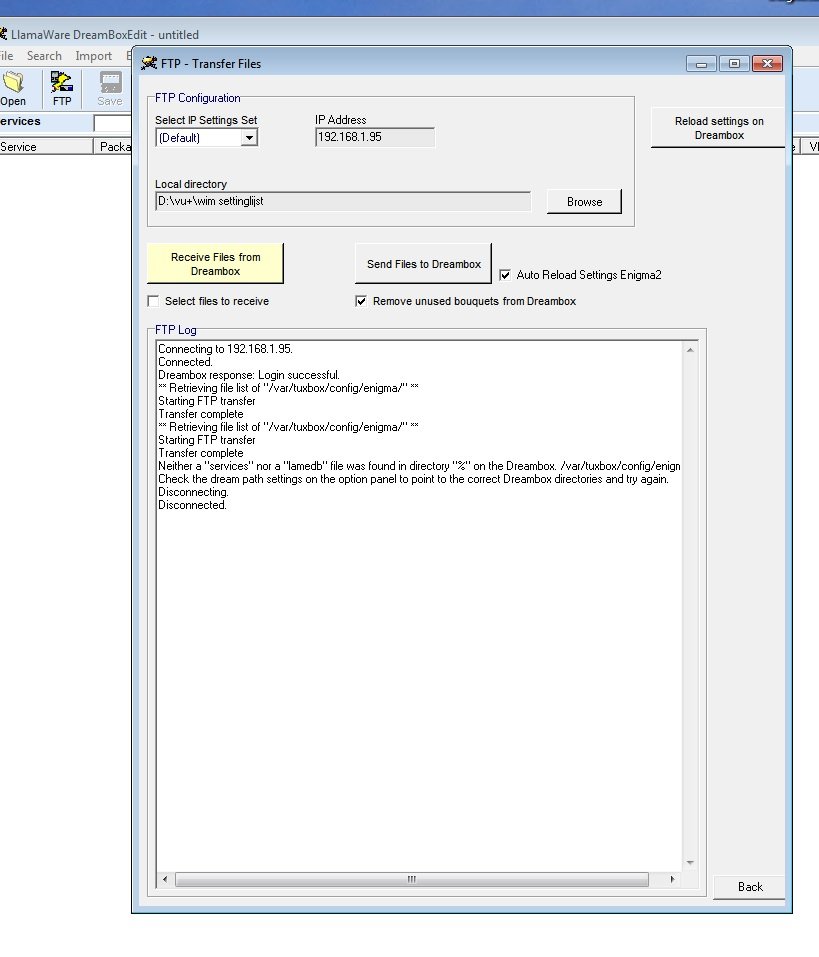Click log line starting 'Neither a "services" nor'

click(x=419, y=466)
